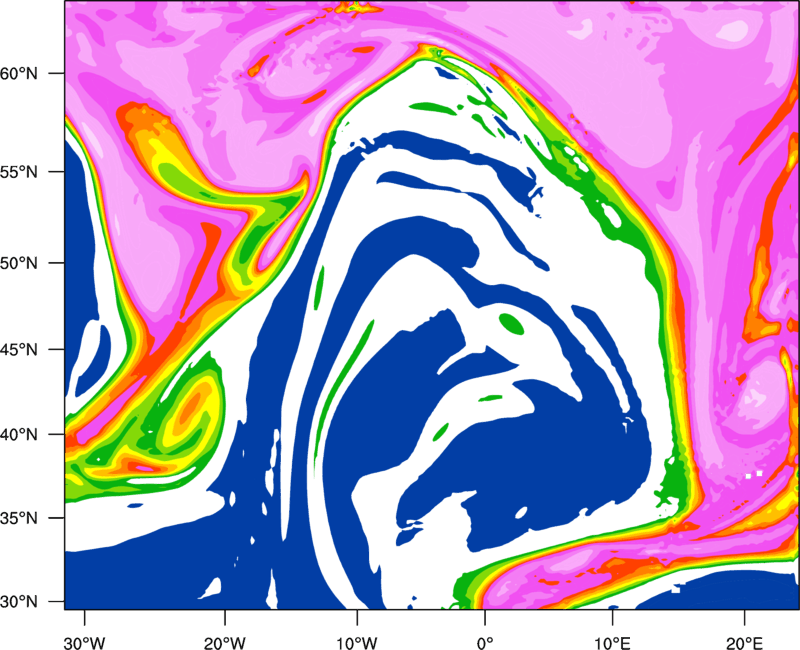Click the 30°W longitude label

tap(84, 642)
